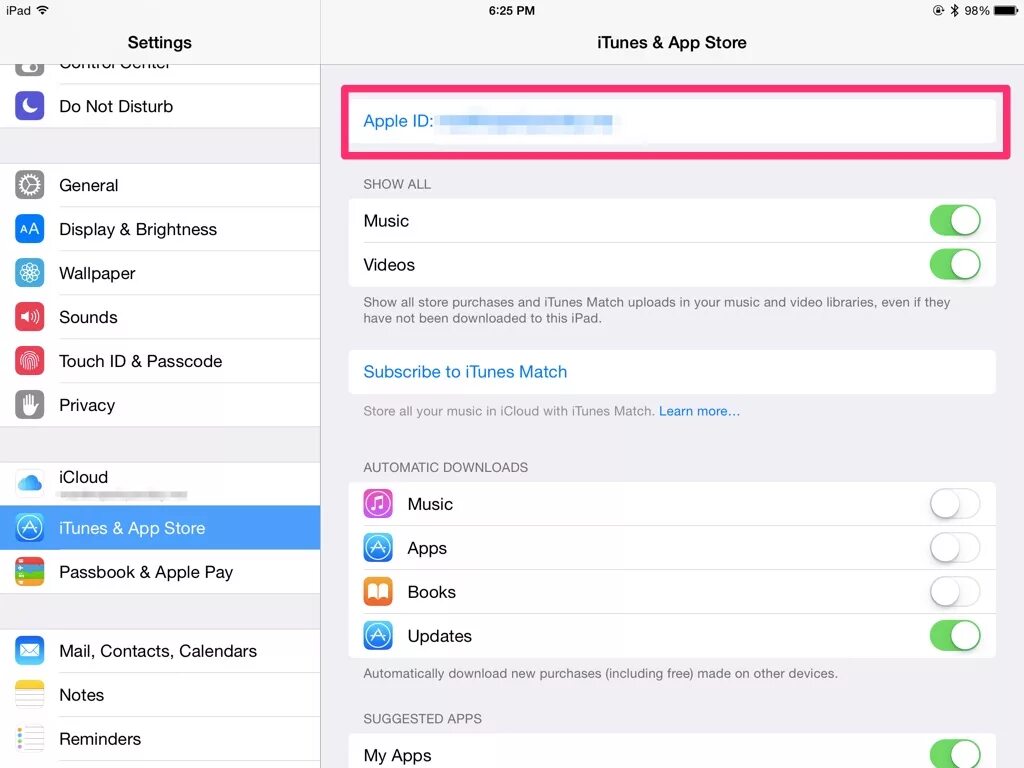Tap the rotation lock status icon
The image size is (1024, 768).
938,10
